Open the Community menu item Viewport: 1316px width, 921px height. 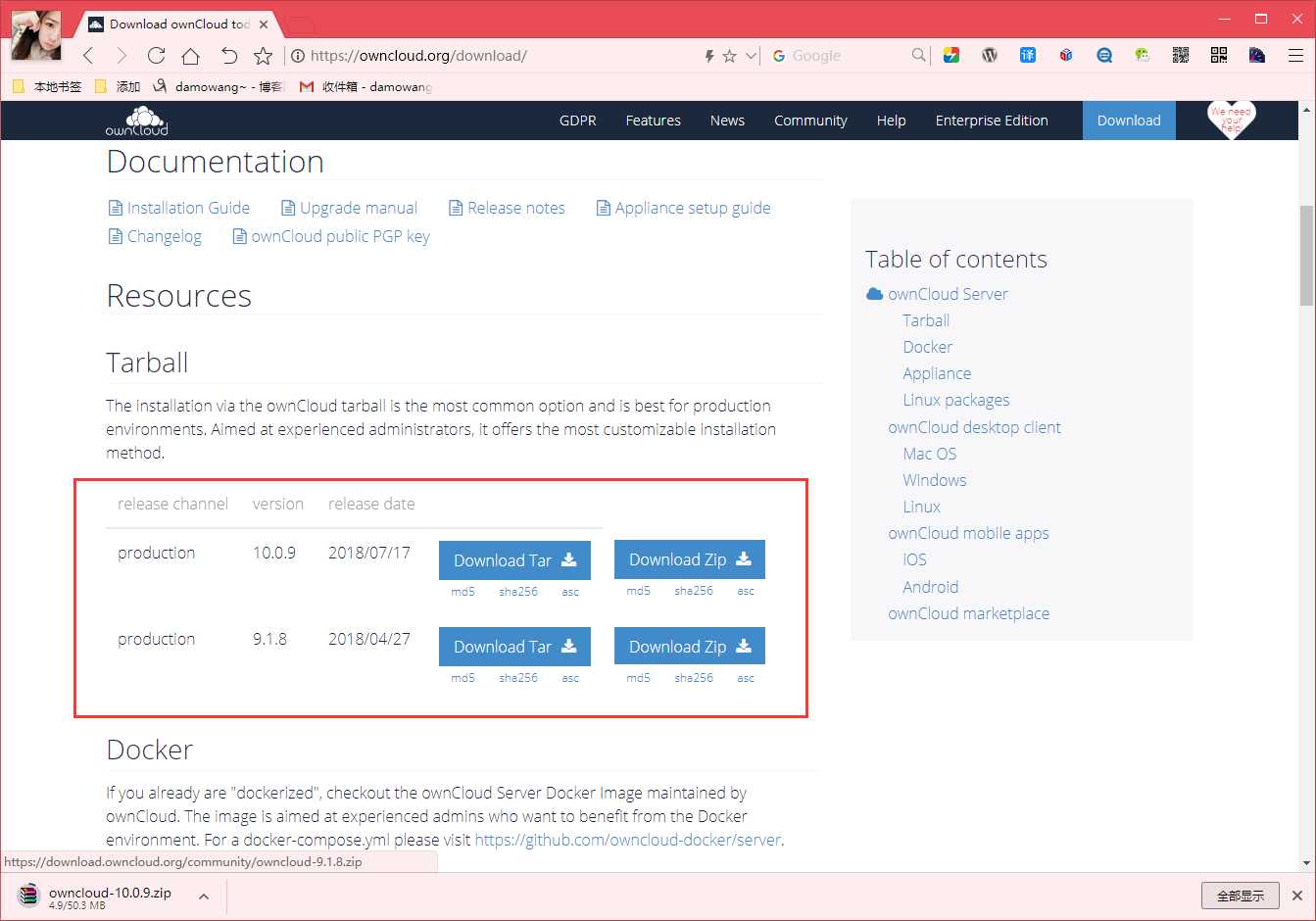(x=810, y=121)
